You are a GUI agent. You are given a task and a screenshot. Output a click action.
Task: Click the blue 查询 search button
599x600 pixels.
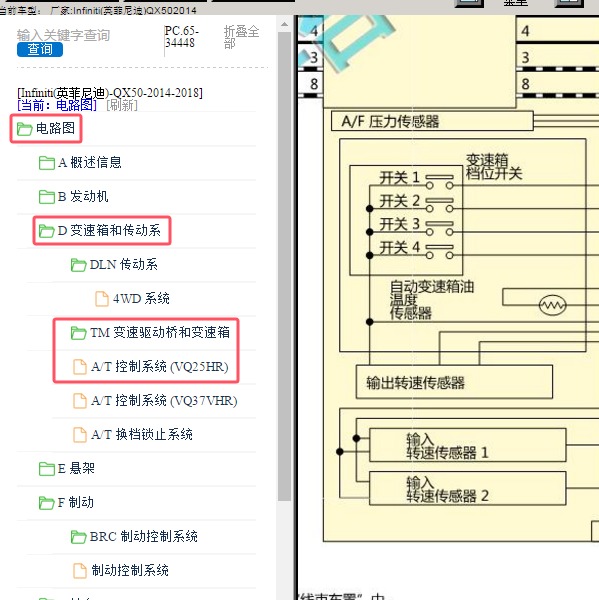tap(40, 49)
